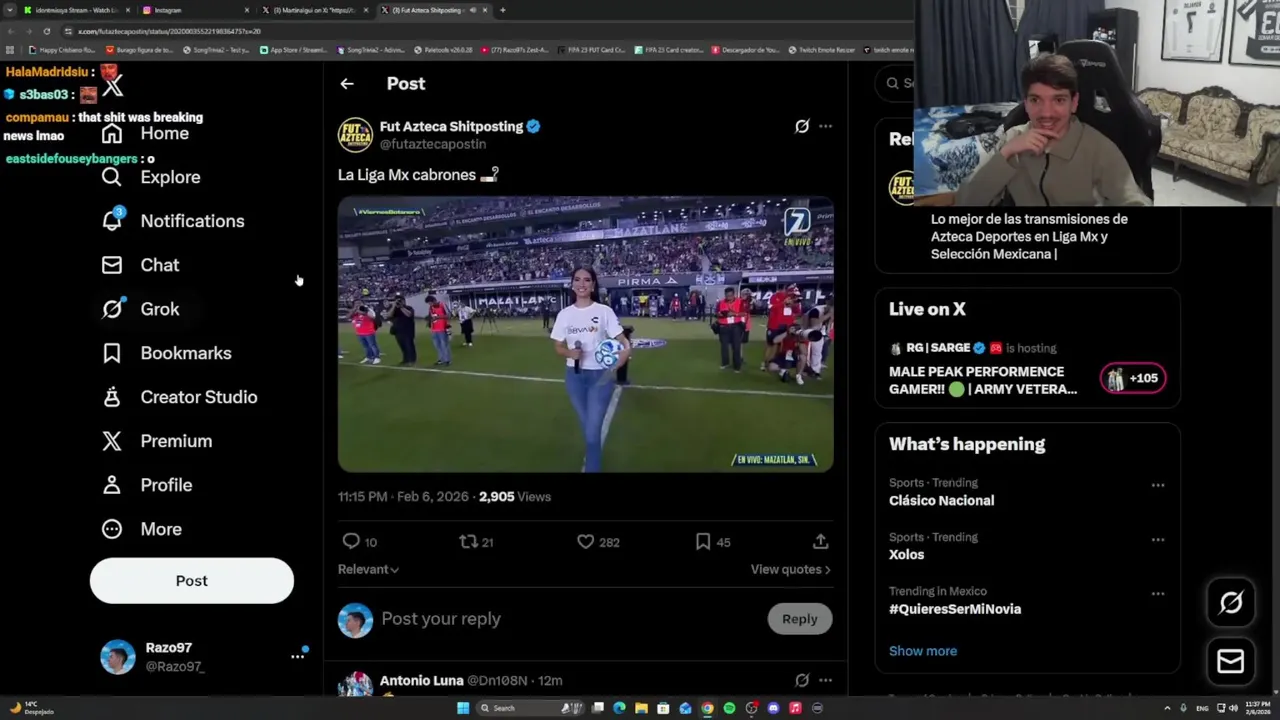
Task: Open Notifications in the sidebar
Action: 173,221
